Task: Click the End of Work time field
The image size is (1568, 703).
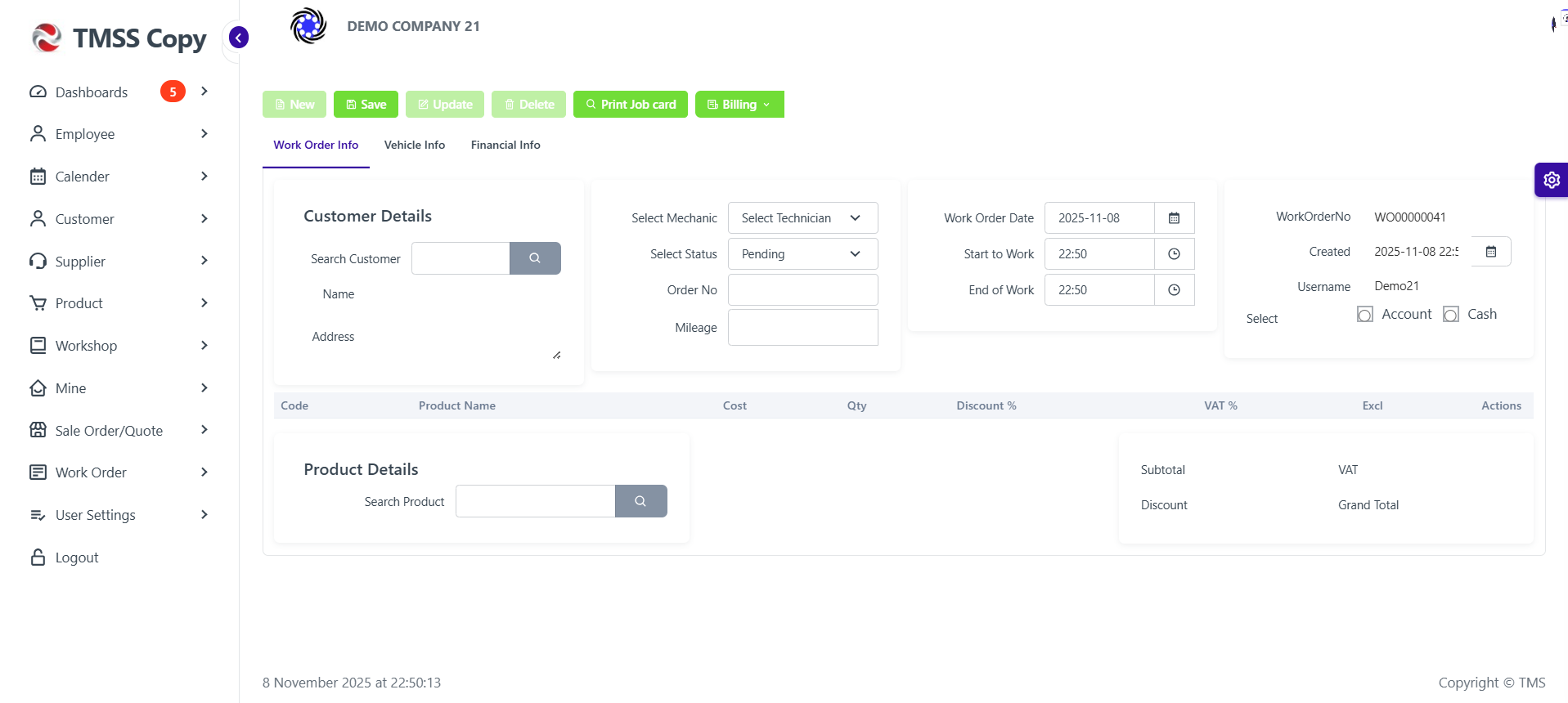Action: pos(1099,290)
